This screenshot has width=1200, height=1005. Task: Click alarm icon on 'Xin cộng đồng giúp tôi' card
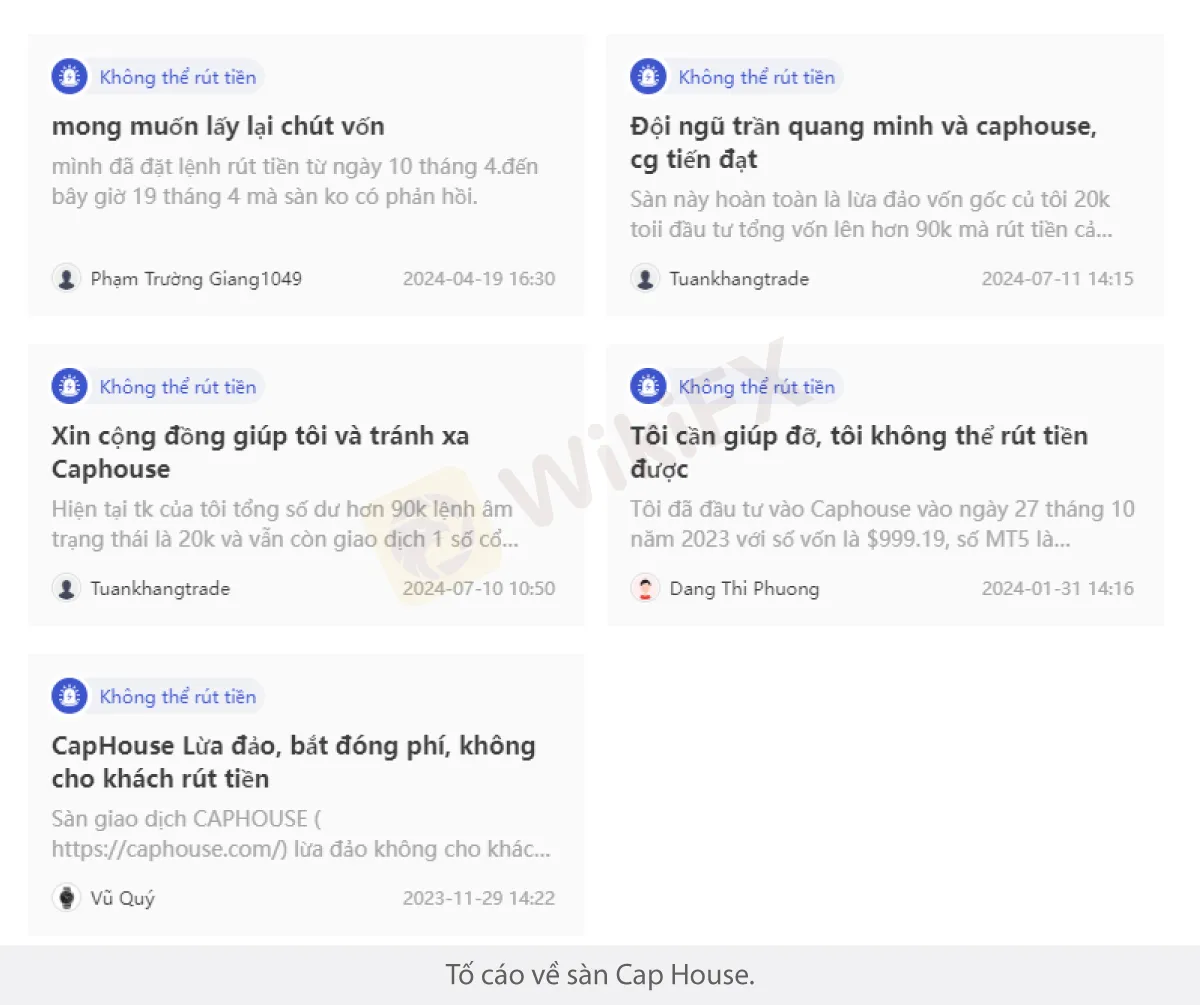click(69, 387)
